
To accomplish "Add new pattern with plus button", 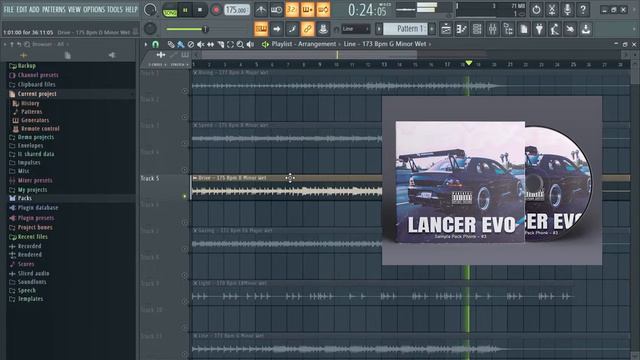I will pyautogui.click(x=432, y=29).
